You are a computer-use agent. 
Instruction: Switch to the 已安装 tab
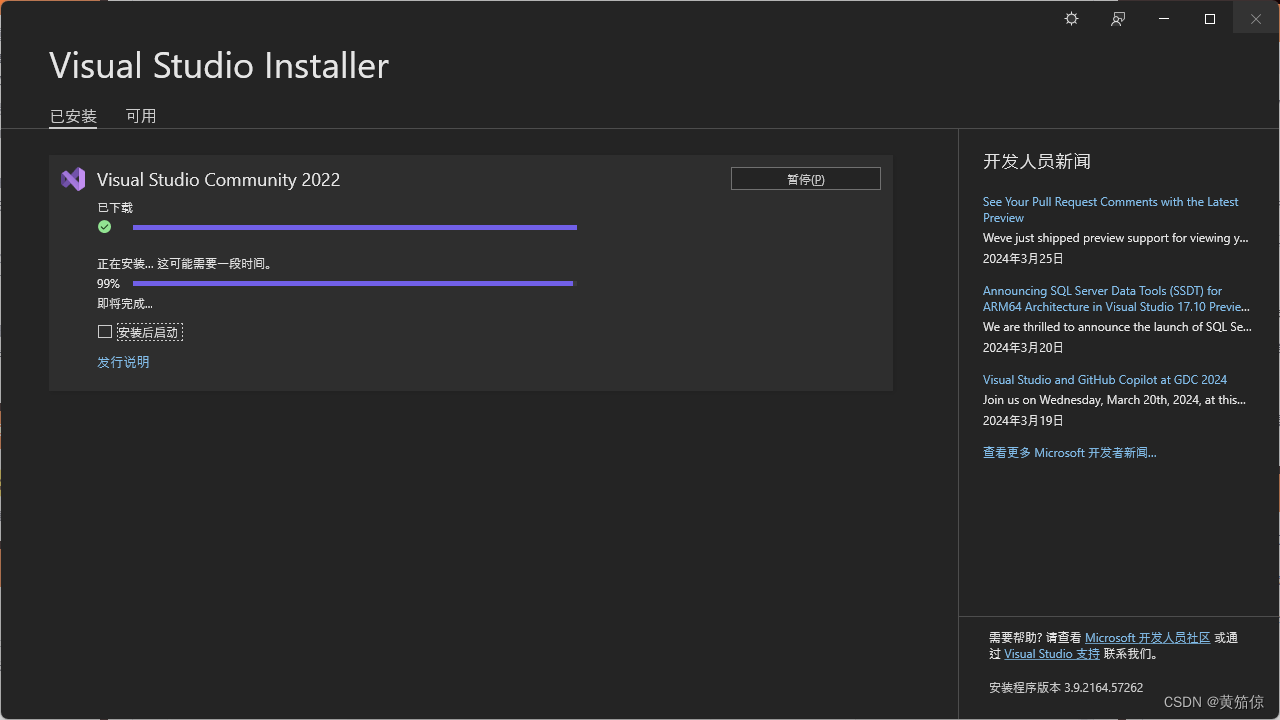pos(73,116)
